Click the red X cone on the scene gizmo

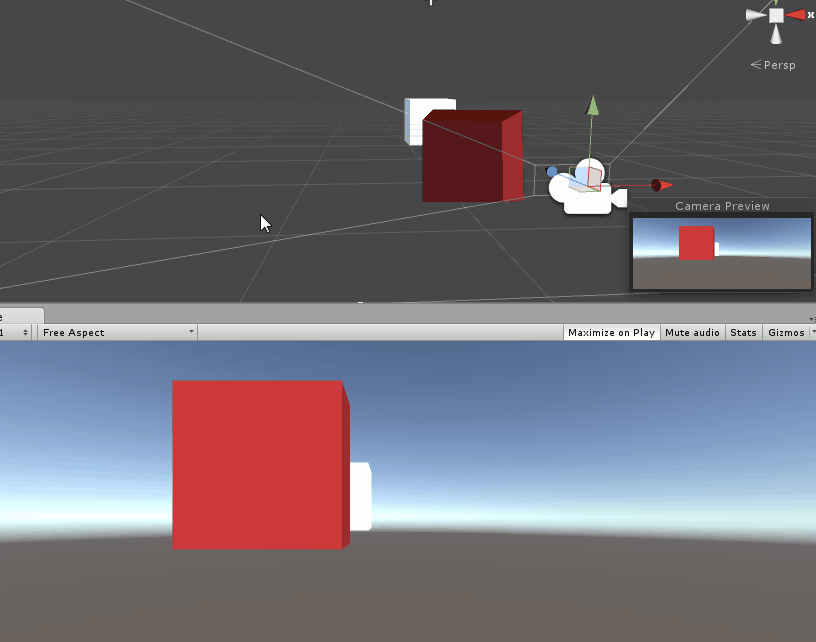click(796, 14)
